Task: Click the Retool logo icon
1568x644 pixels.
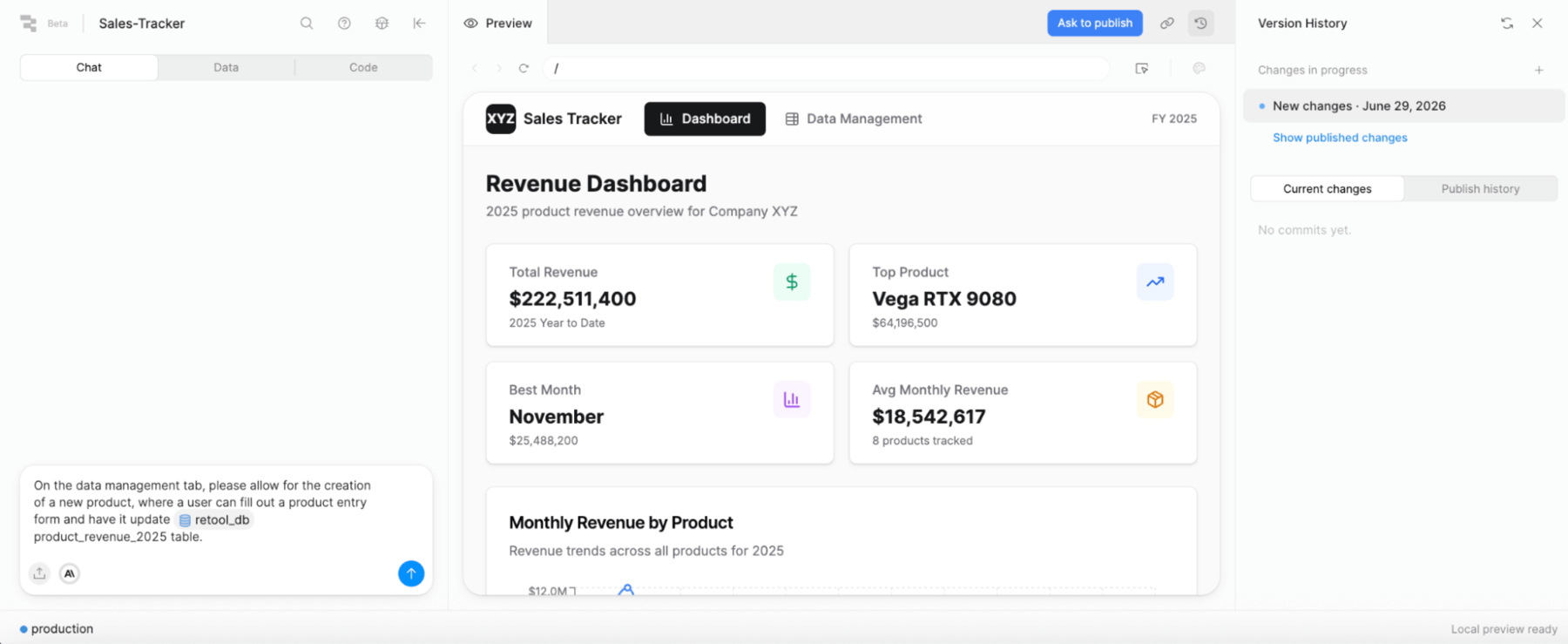Action: [29, 24]
